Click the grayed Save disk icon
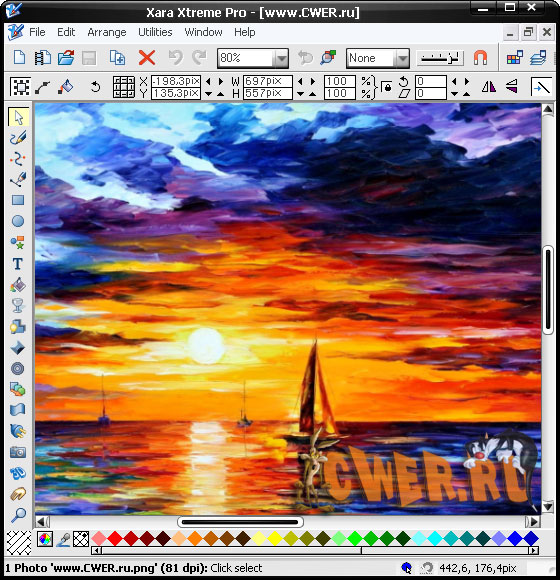Viewport: 560px width, 580px height. (89, 58)
